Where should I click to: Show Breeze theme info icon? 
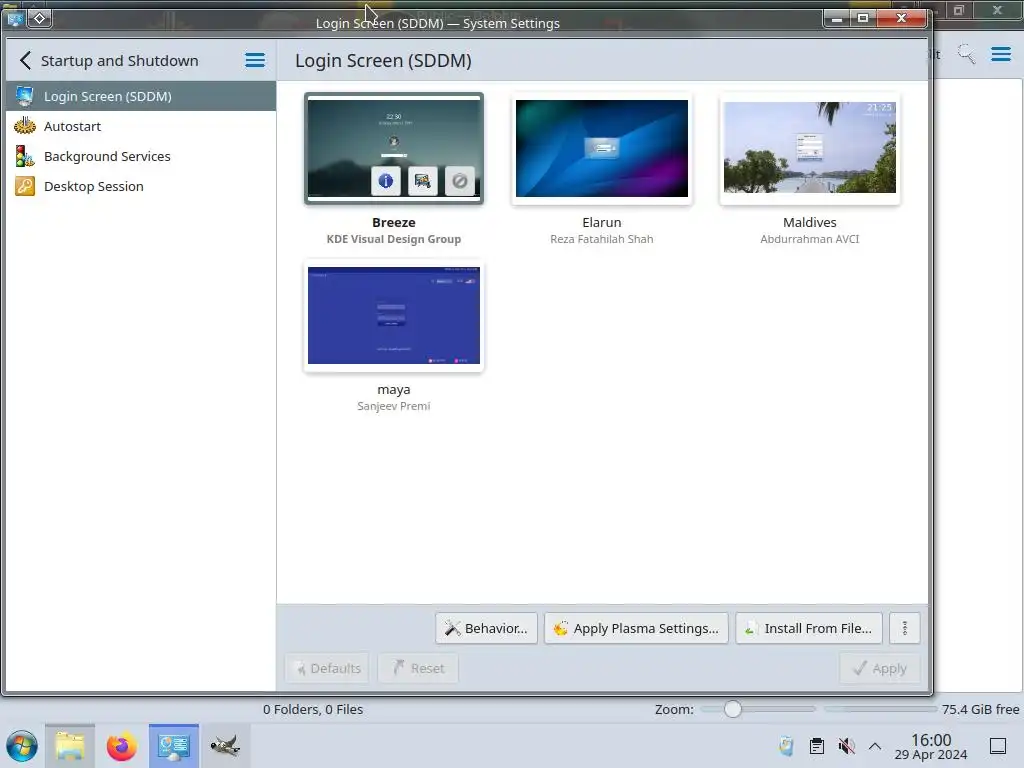(x=385, y=181)
